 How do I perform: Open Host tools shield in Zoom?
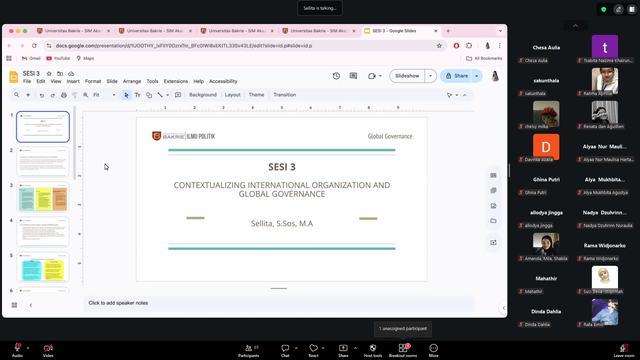coord(373,350)
